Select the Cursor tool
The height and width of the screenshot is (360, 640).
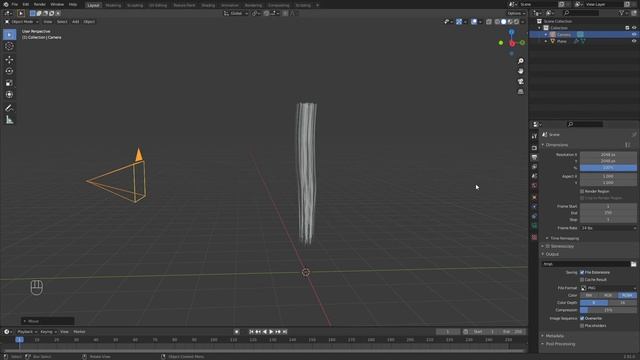coord(9,46)
